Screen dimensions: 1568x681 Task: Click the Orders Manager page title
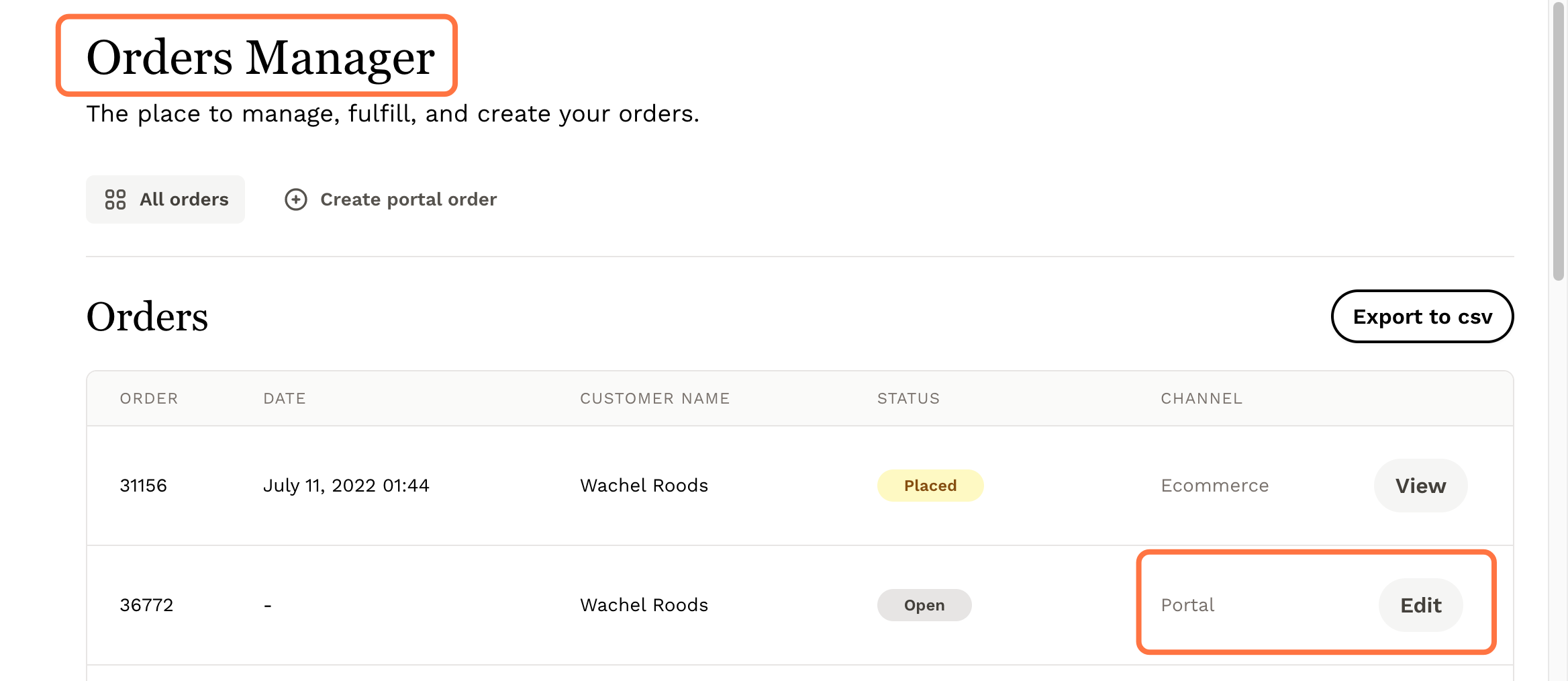260,57
